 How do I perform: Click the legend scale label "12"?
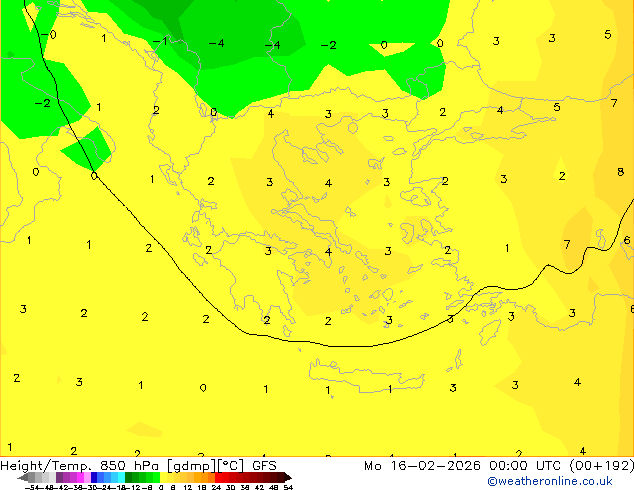[188, 487]
